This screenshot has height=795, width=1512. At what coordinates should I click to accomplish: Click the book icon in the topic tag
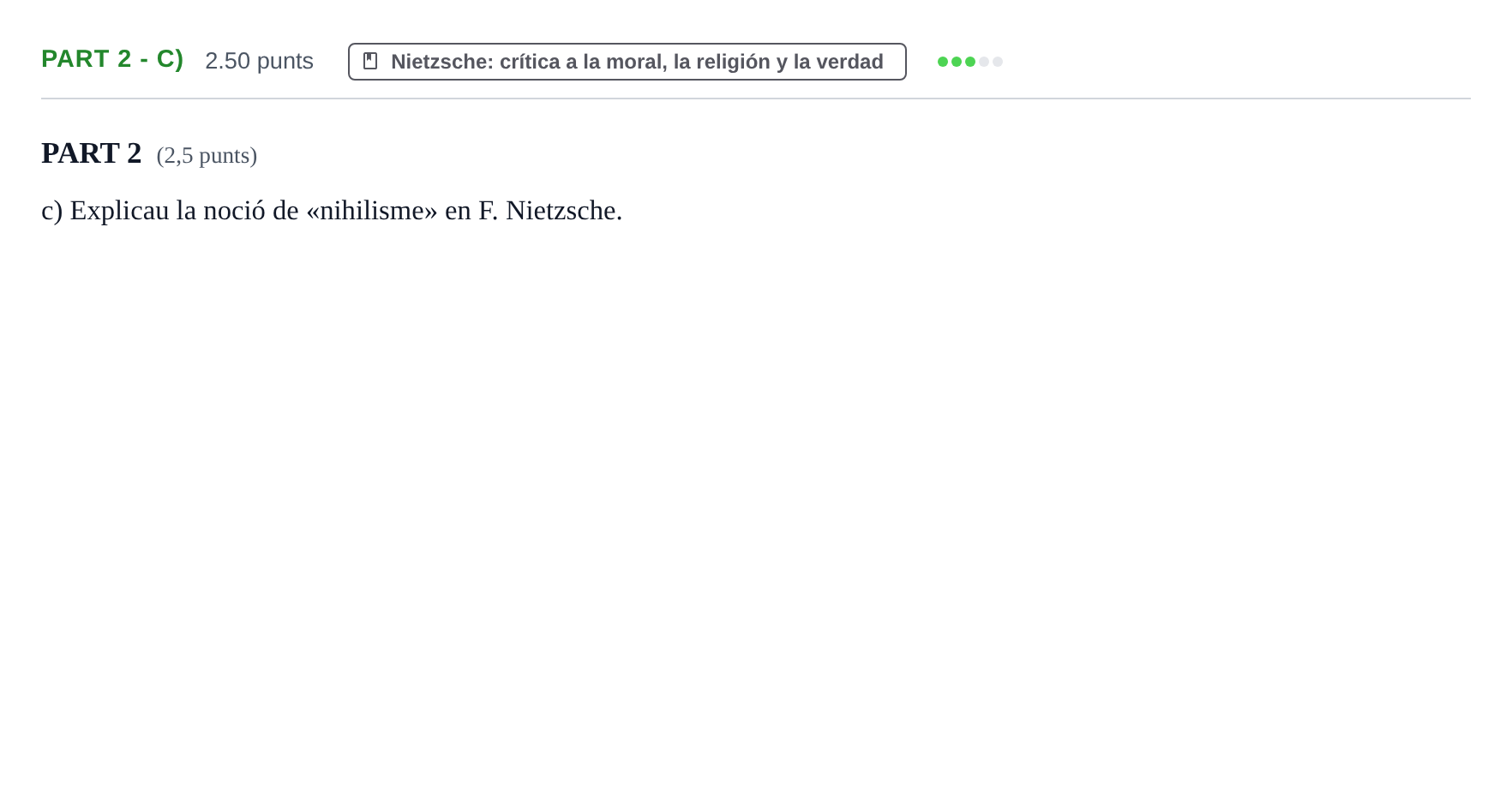click(x=370, y=61)
